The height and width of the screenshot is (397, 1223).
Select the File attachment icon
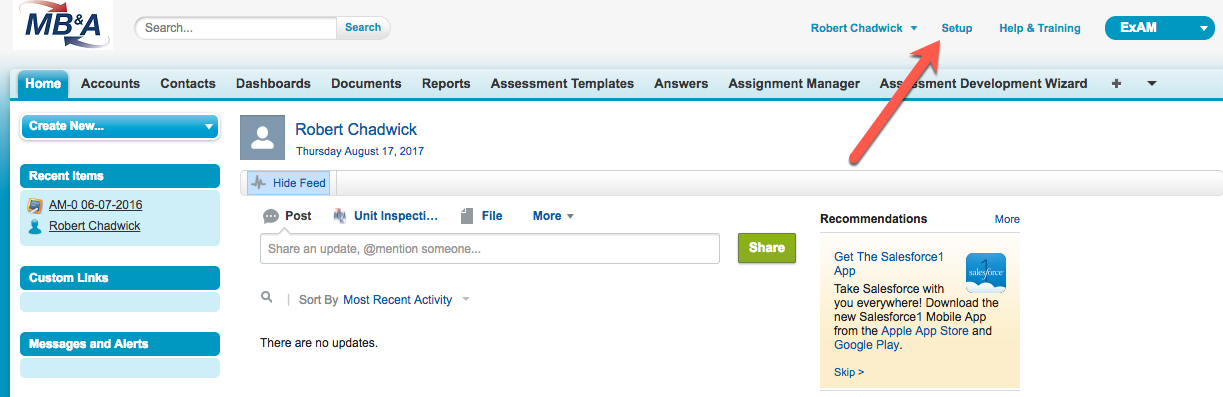[467, 216]
